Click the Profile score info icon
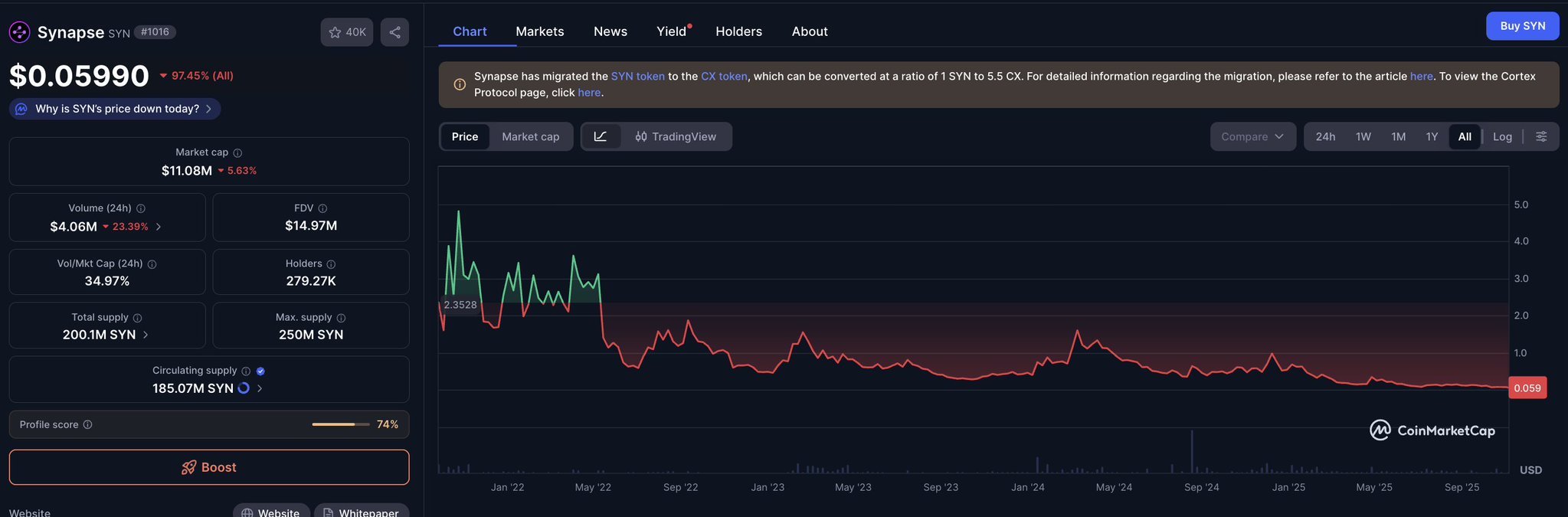Screen dimensions: 1568x517 (87, 424)
